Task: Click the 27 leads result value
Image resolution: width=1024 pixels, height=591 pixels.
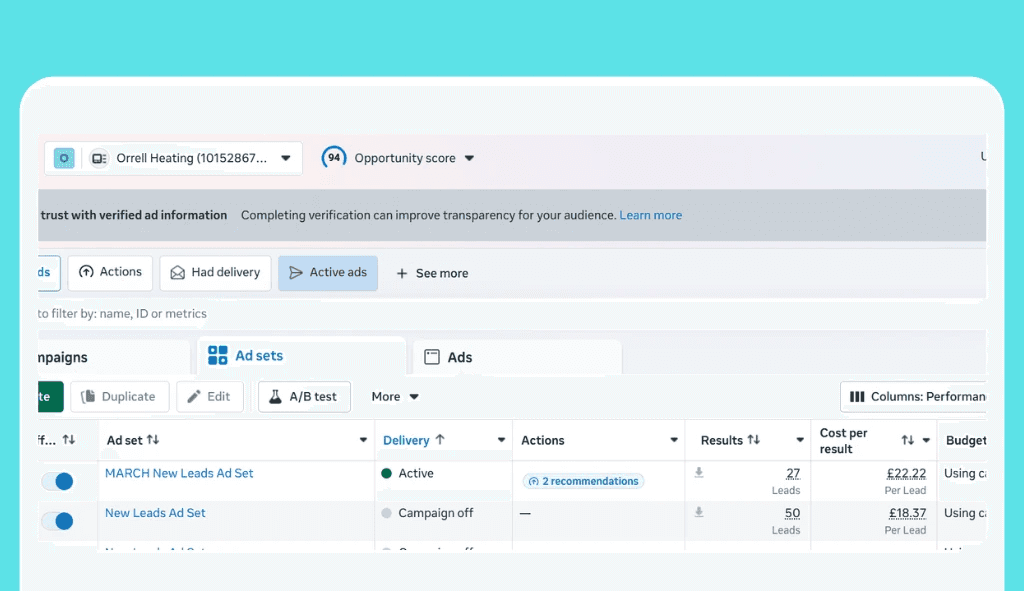Action: [x=793, y=473]
